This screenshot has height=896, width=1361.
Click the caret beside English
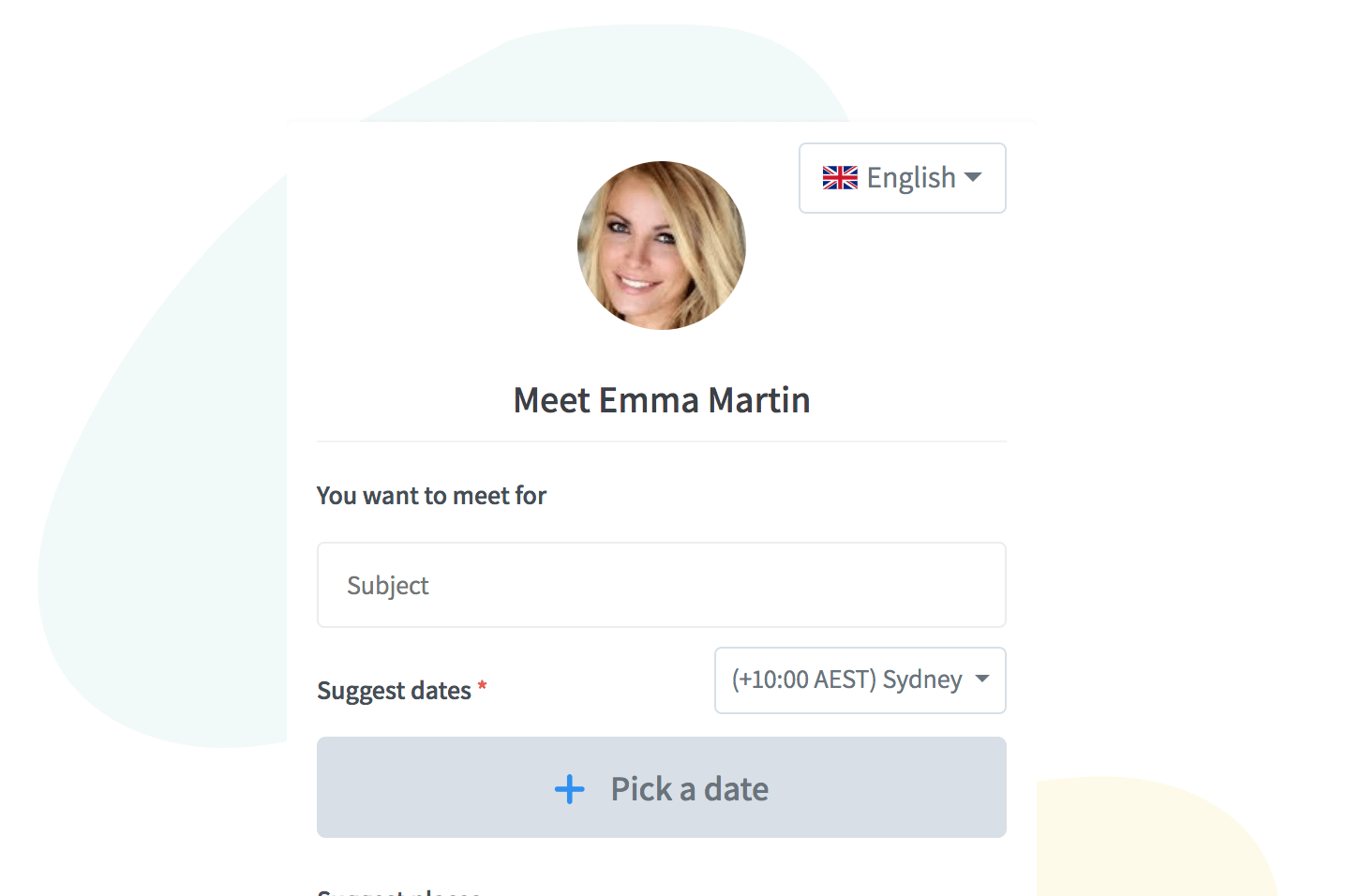(973, 177)
